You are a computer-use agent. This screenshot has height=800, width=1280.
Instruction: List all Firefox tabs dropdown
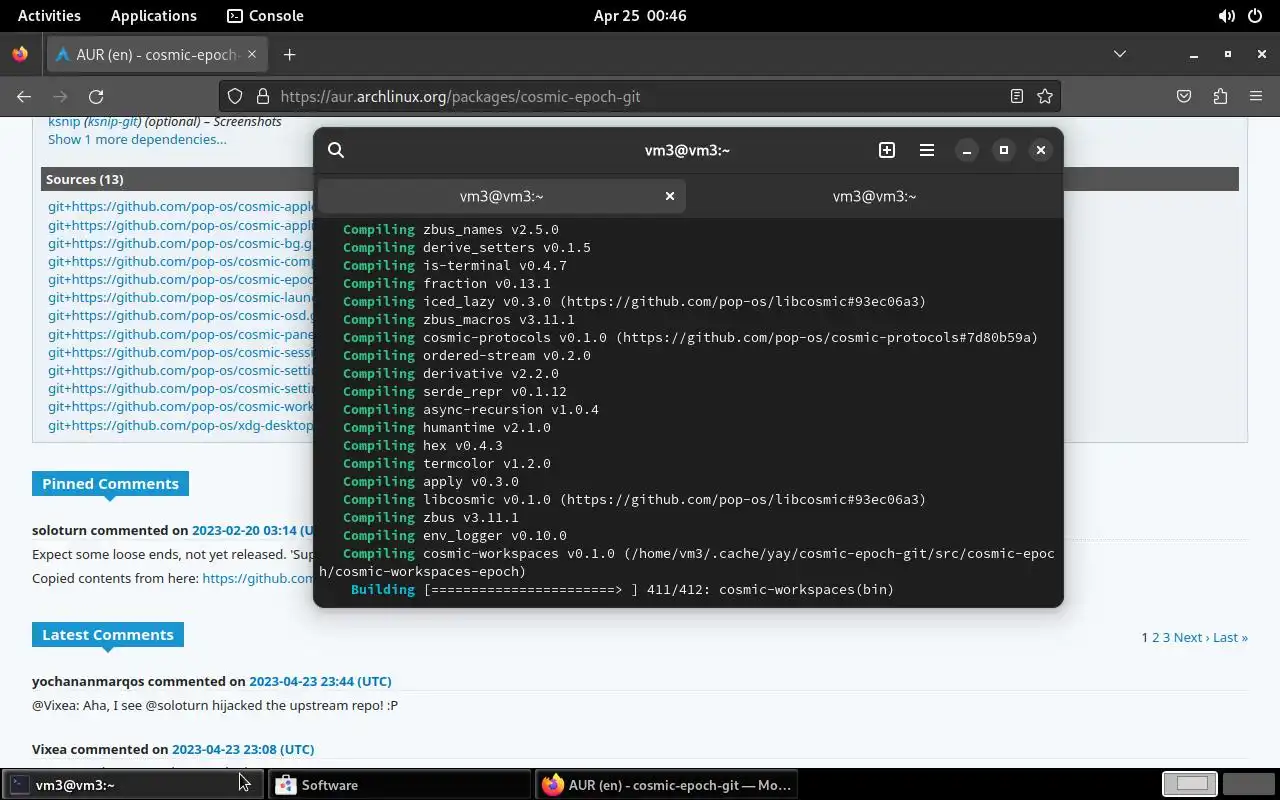(1120, 54)
